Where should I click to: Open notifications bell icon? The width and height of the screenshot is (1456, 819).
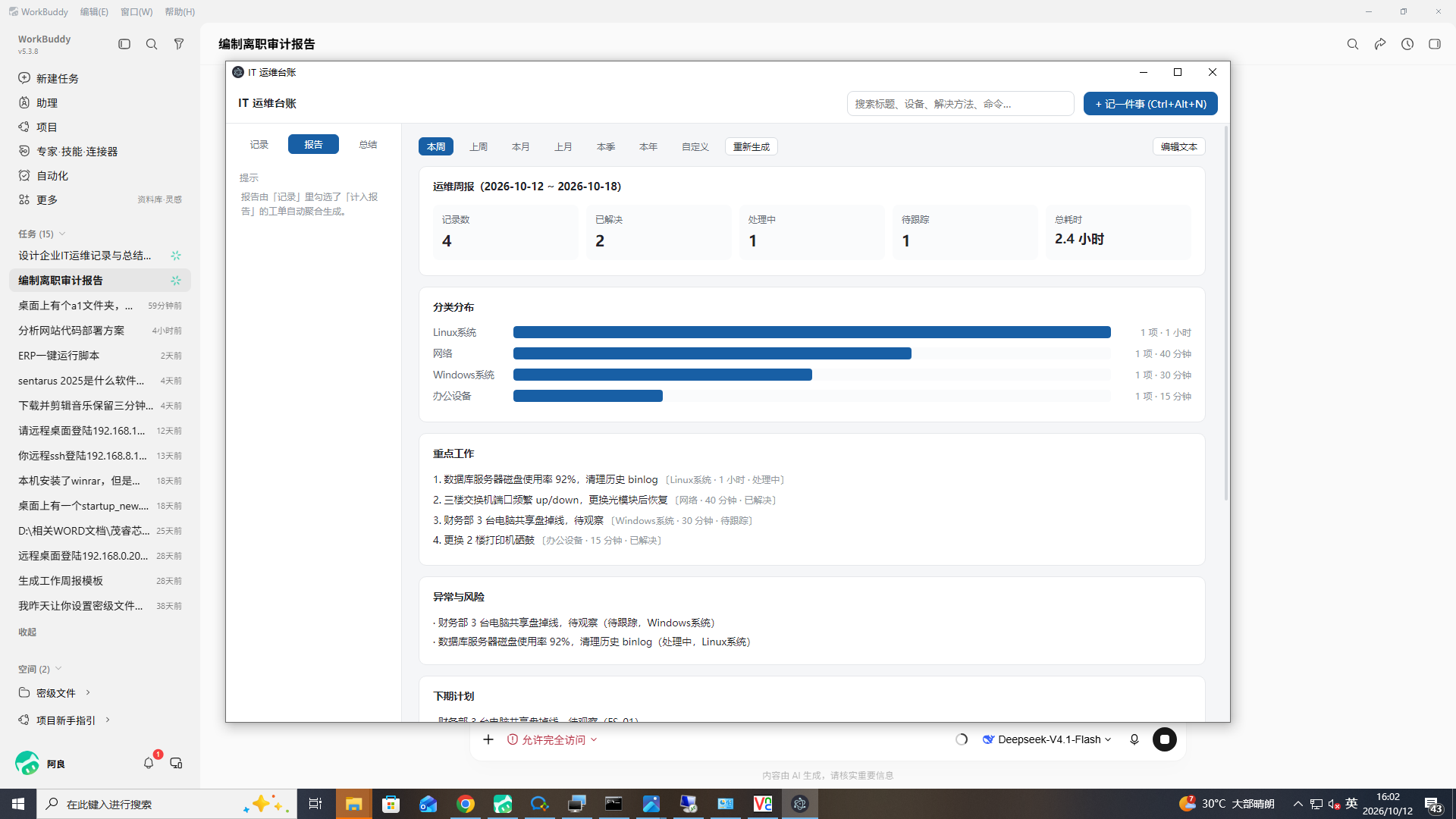click(x=149, y=763)
